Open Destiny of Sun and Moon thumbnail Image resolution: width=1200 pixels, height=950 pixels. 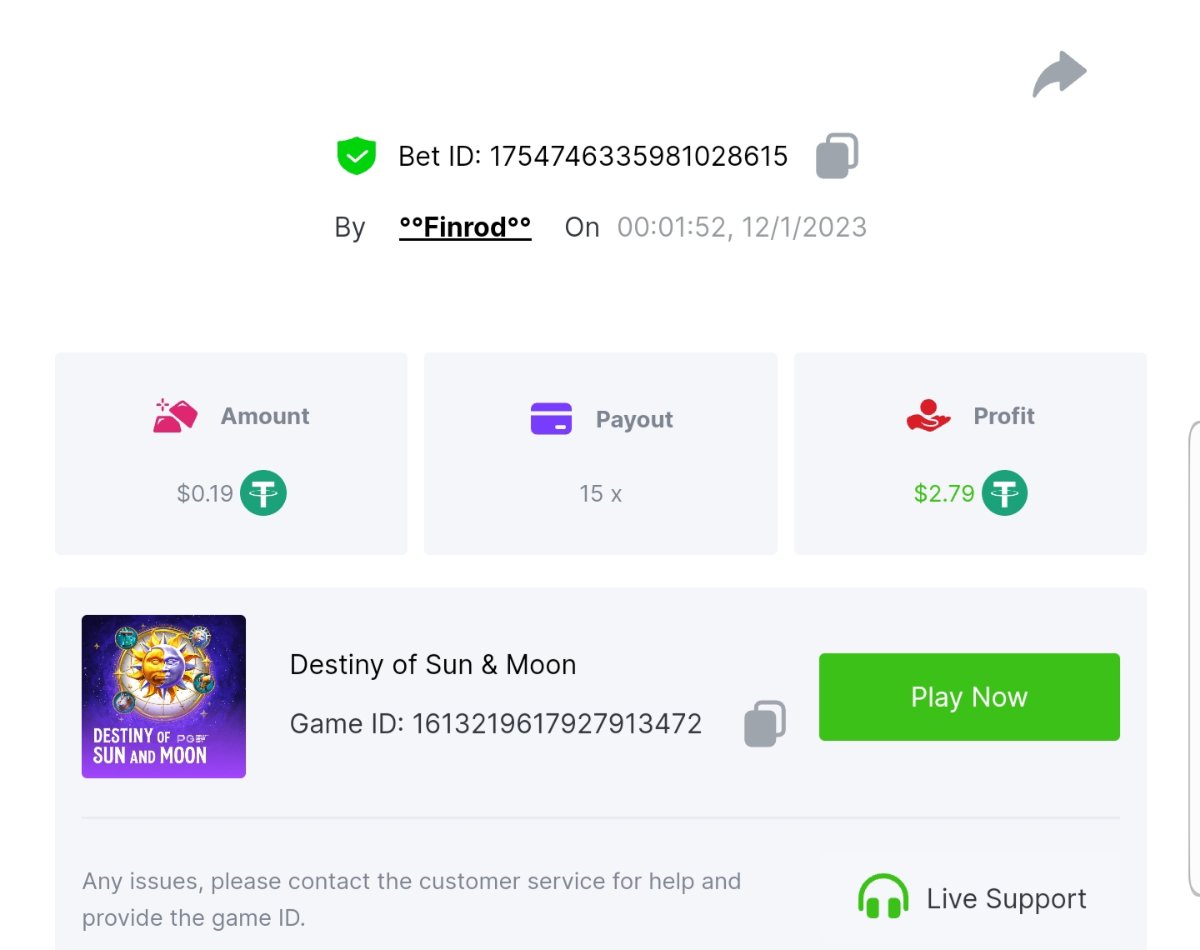(x=164, y=696)
